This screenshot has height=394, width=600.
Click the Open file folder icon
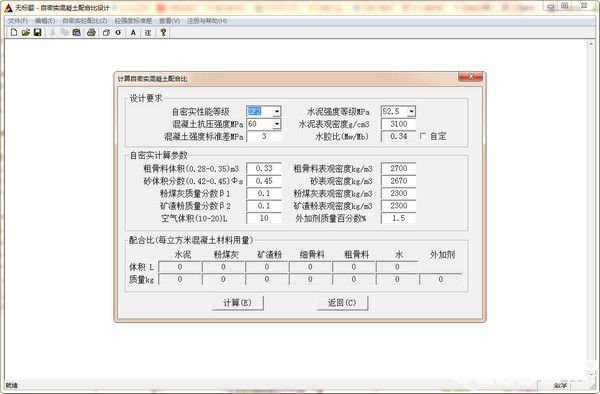26,33
